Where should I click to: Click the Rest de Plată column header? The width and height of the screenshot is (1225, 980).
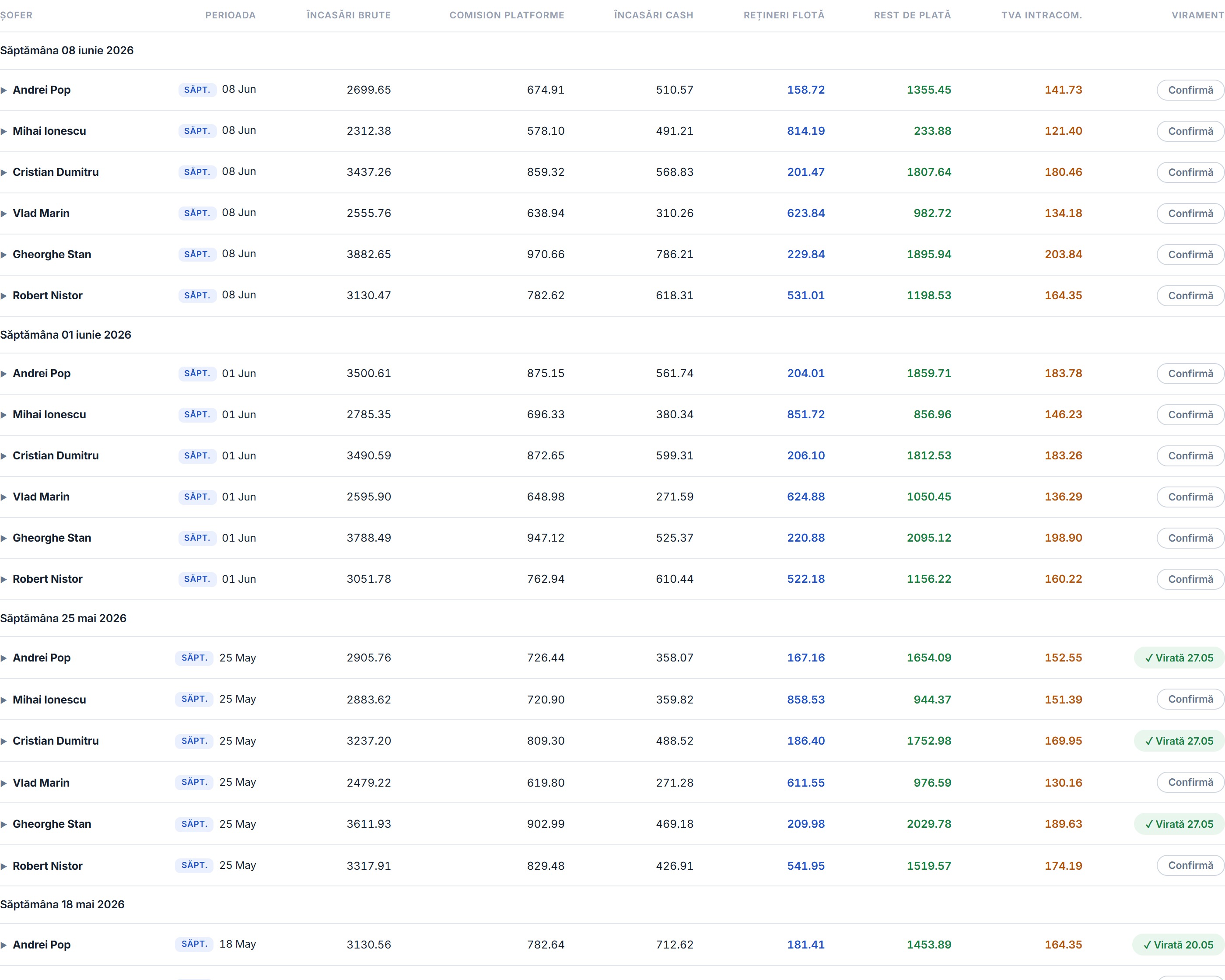[x=912, y=15]
